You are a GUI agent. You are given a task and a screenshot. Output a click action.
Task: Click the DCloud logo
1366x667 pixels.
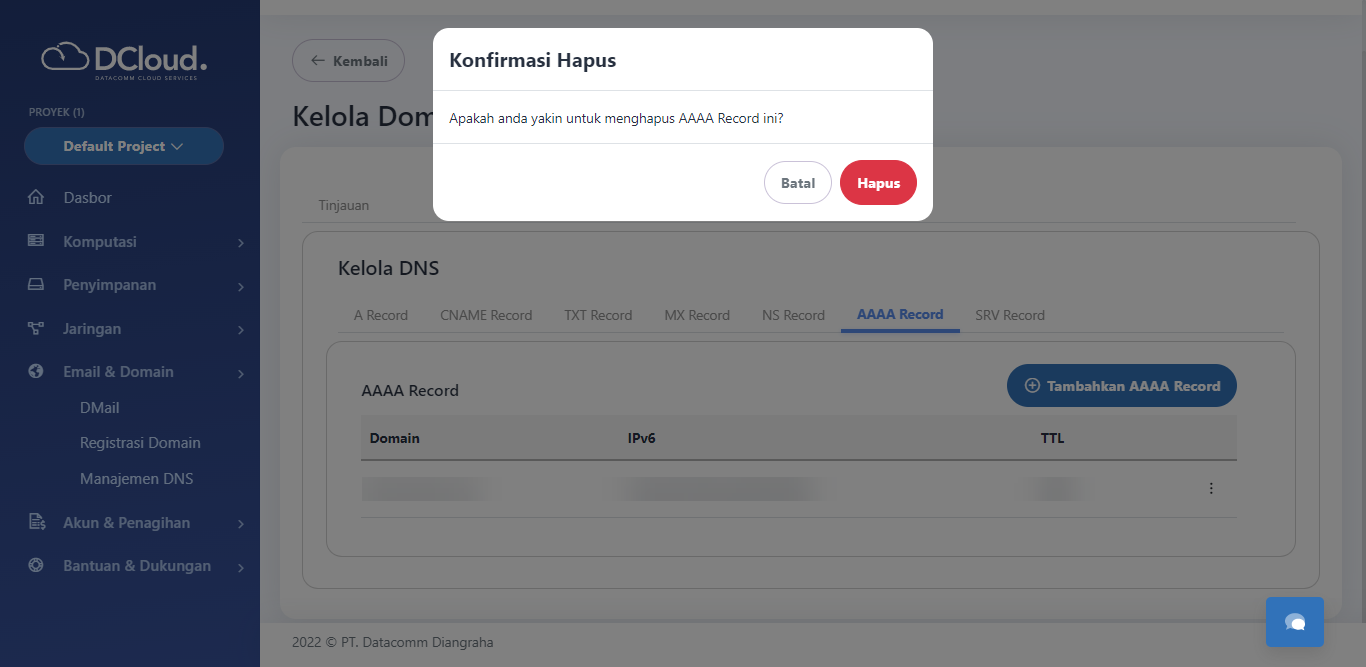pos(125,60)
